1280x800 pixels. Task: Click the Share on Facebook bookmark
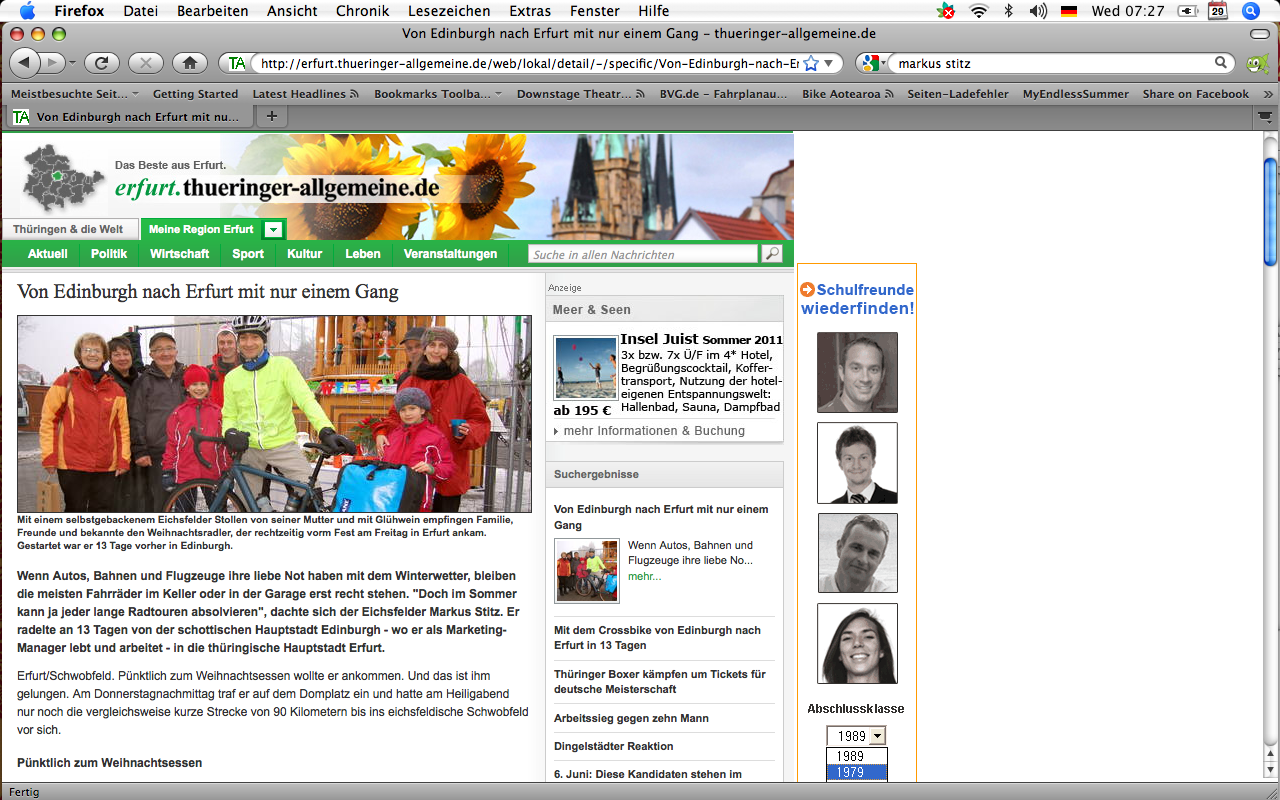(x=1196, y=94)
